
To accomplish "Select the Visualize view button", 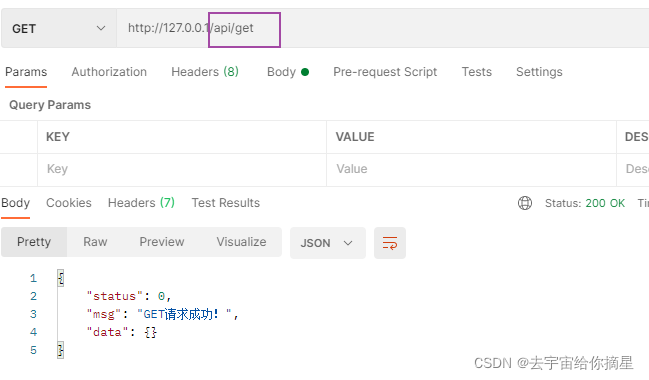I will coord(241,242).
